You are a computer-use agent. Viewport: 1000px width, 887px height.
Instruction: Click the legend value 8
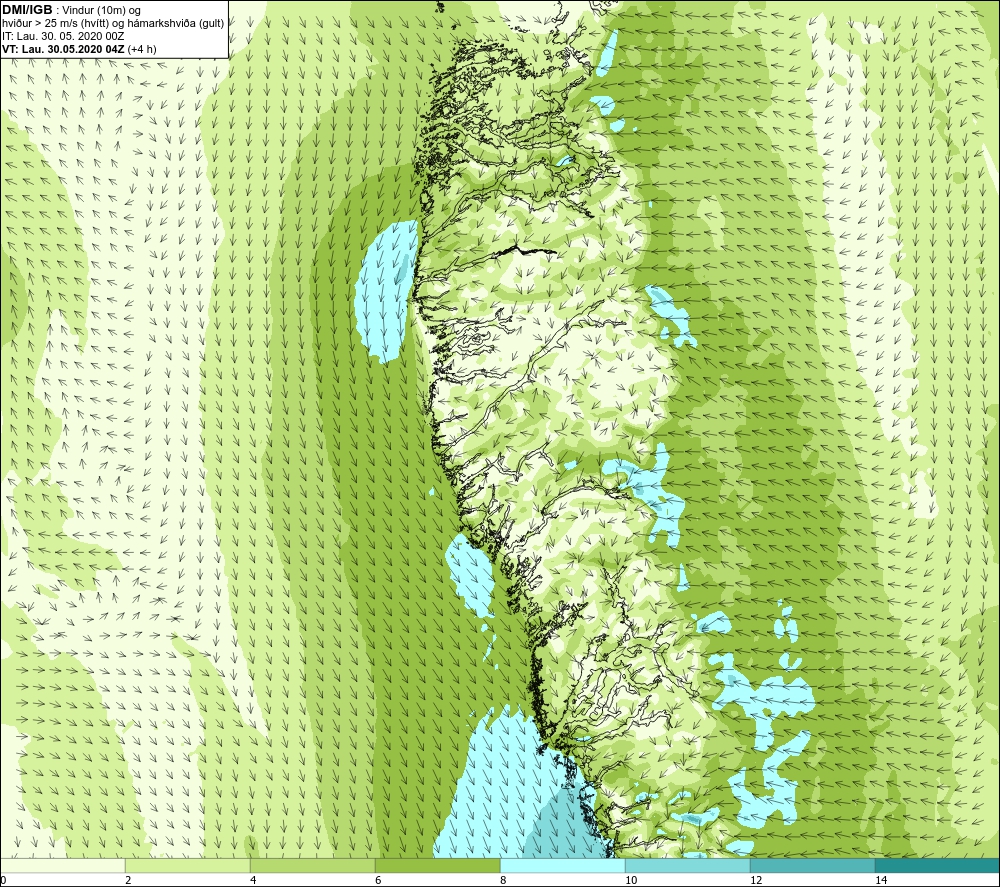pyautogui.click(x=503, y=880)
